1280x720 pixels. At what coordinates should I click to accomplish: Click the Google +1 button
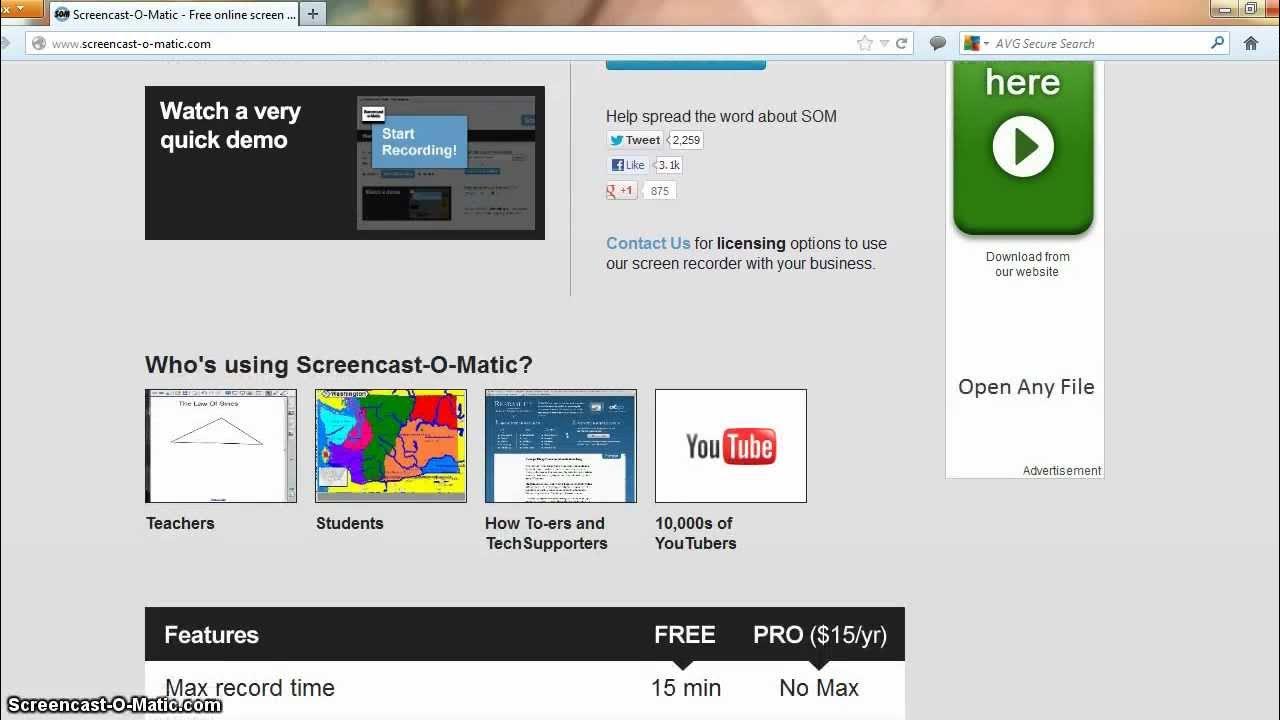click(621, 190)
